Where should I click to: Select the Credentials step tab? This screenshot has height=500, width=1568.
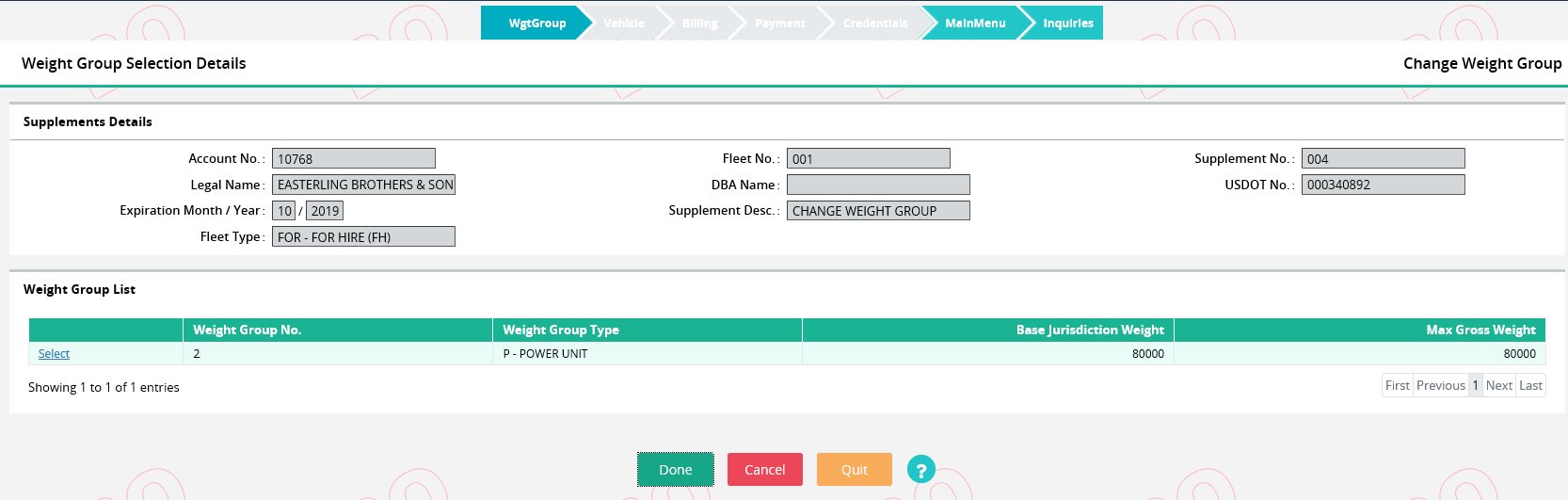[x=874, y=24]
